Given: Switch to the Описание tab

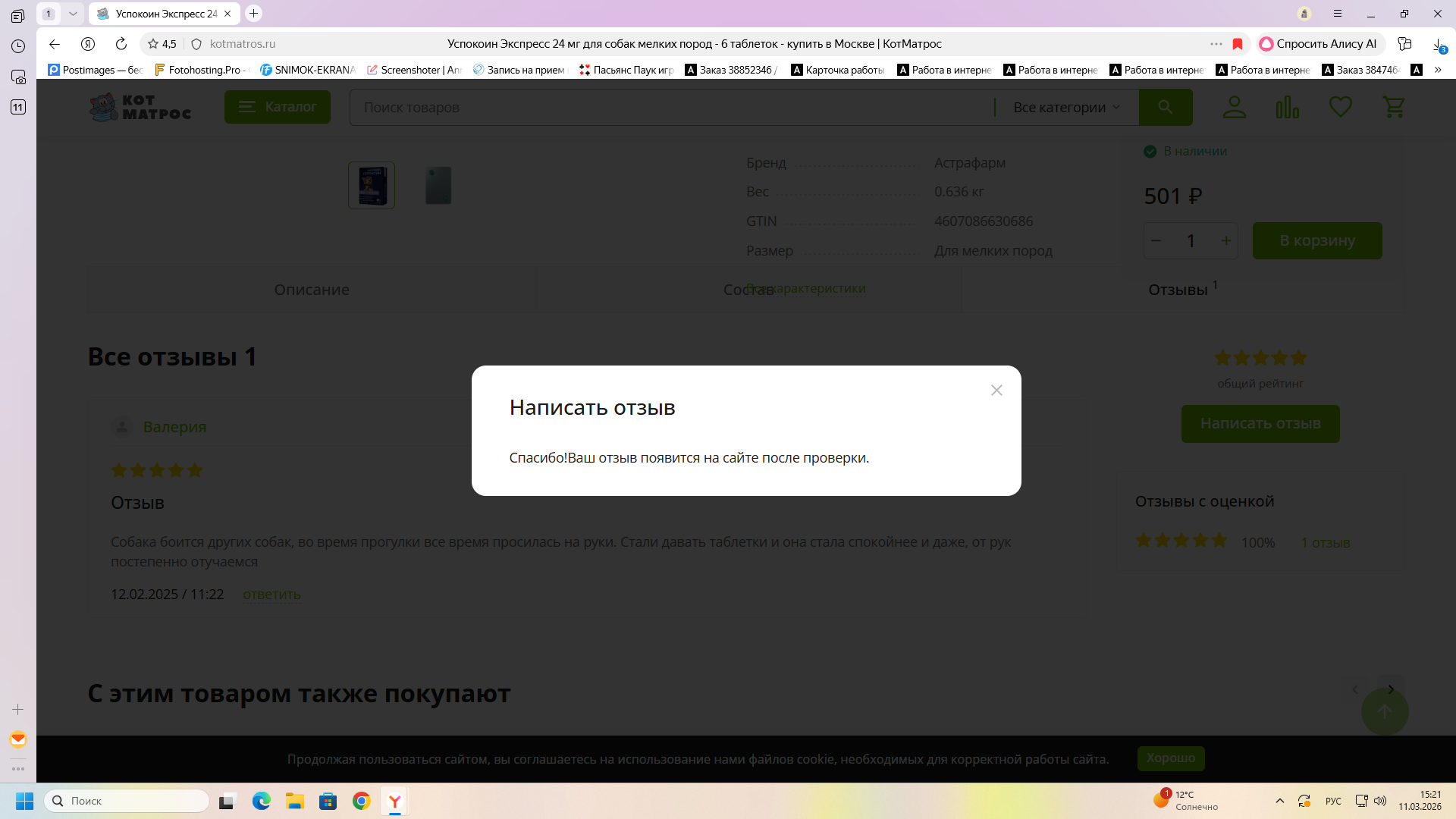Looking at the screenshot, I should click(312, 290).
